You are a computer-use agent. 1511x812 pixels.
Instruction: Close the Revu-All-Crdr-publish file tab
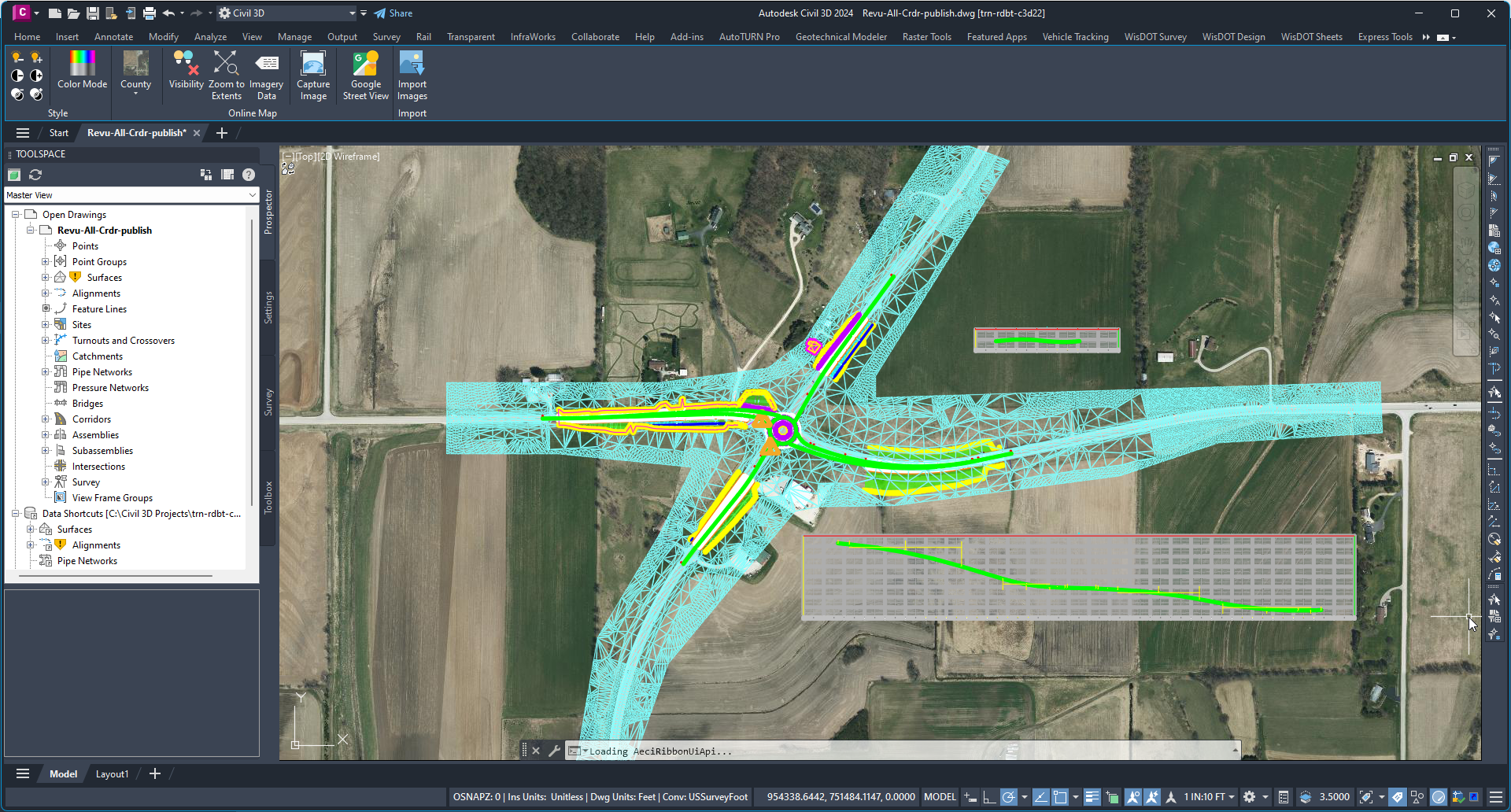pyautogui.click(x=197, y=133)
